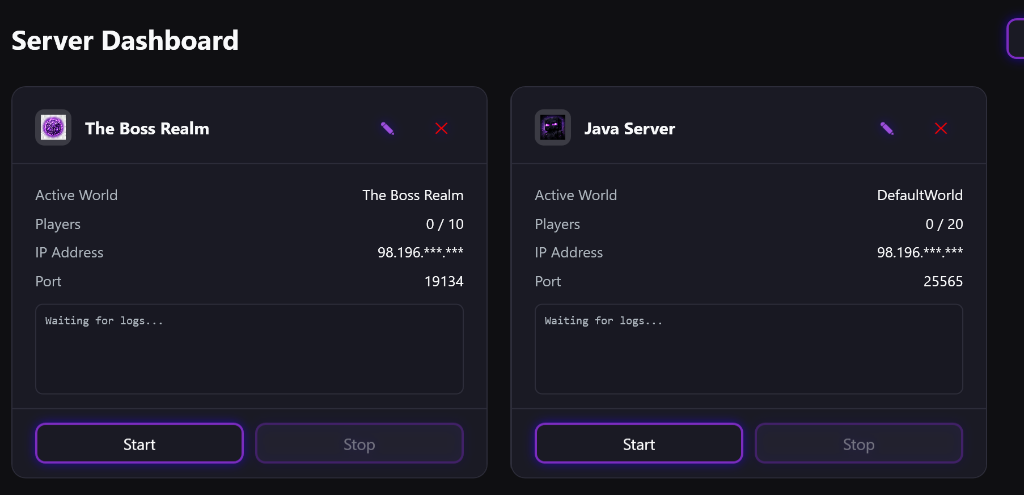The height and width of the screenshot is (495, 1024).
Task: Click the Active World label in Java Server card
Action: (x=575, y=195)
